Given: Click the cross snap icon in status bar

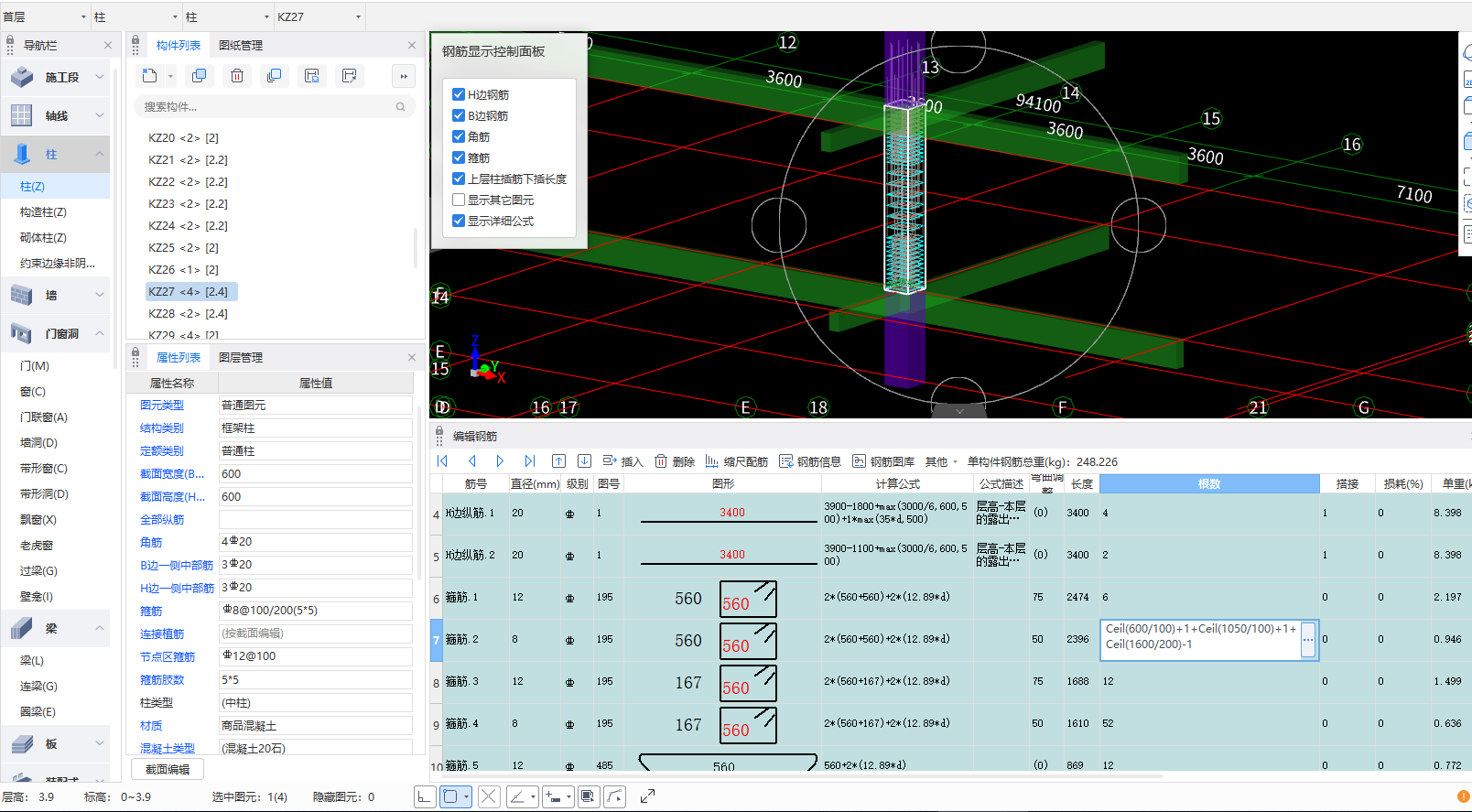Looking at the screenshot, I should click(489, 796).
